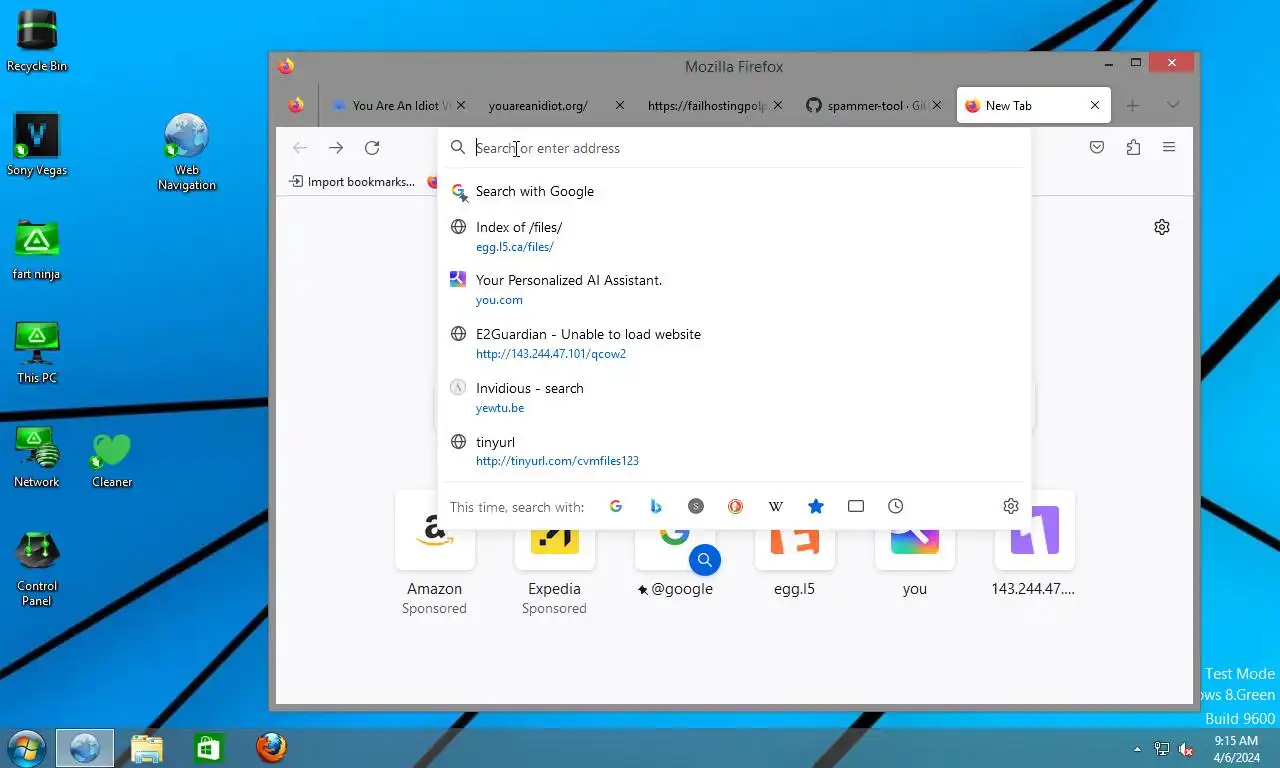Close the youareanidiot.org tab
Image resolution: width=1280 pixels, height=768 pixels.
620,105
